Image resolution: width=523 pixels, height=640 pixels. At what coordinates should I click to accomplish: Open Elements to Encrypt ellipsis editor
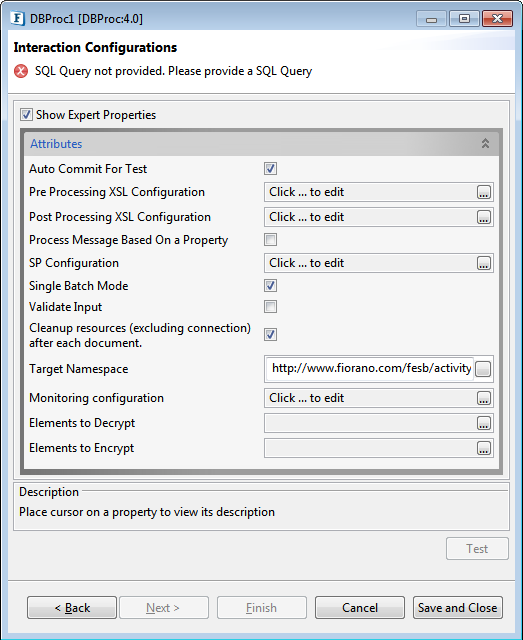tap(483, 448)
